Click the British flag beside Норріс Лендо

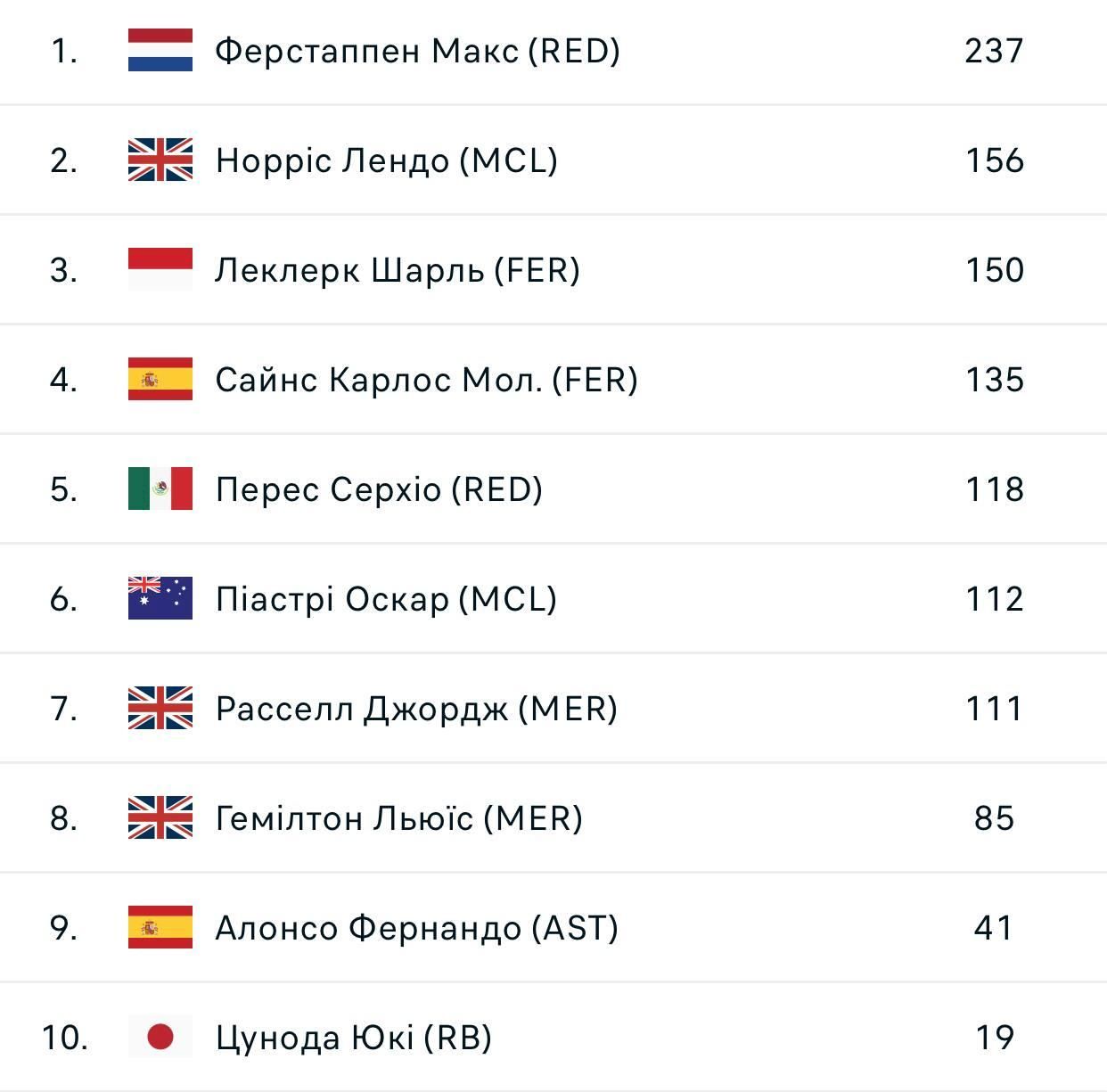tap(160, 160)
